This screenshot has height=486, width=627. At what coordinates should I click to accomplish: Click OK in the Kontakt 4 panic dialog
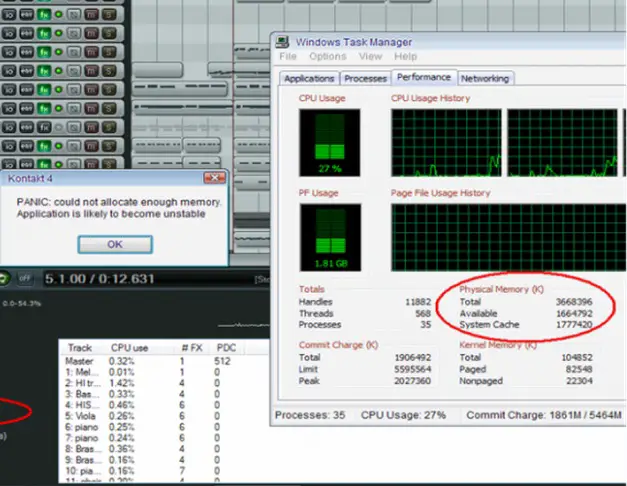115,244
